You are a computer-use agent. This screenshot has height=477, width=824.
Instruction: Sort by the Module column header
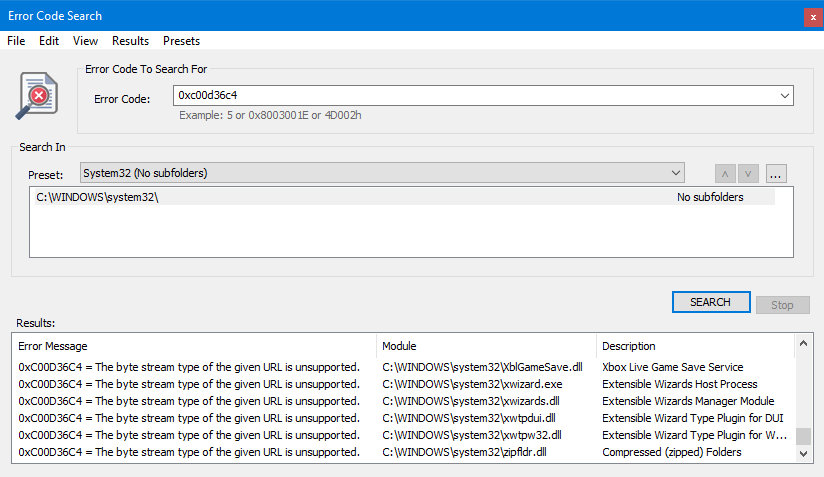(487, 346)
